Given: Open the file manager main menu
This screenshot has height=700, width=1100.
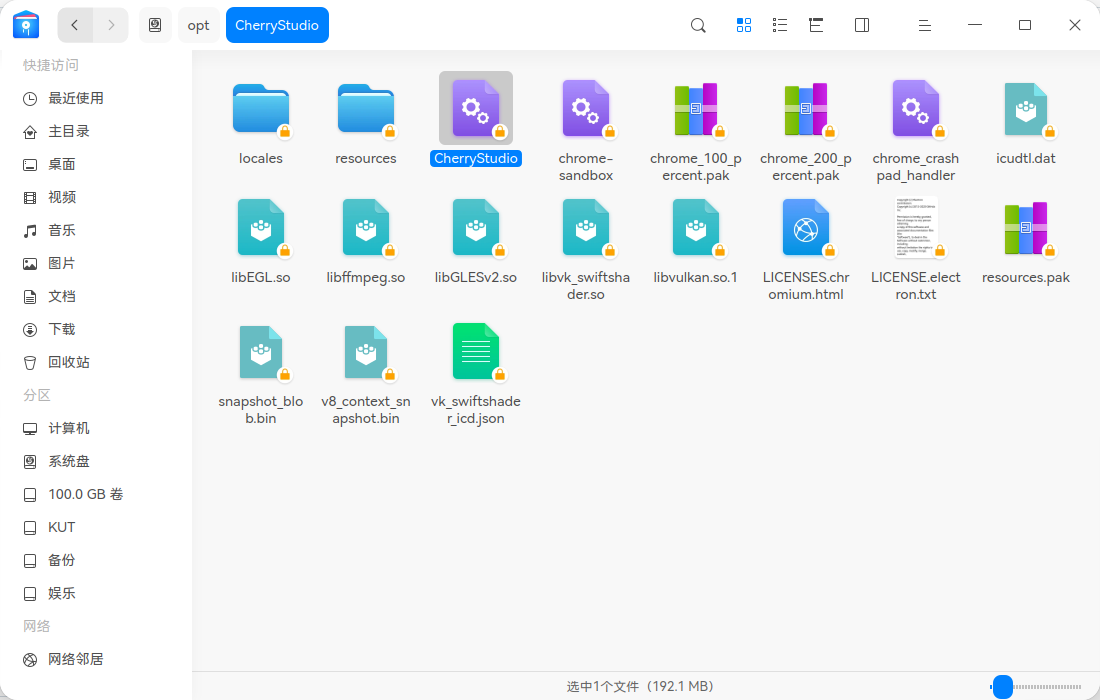Looking at the screenshot, I should [925, 25].
